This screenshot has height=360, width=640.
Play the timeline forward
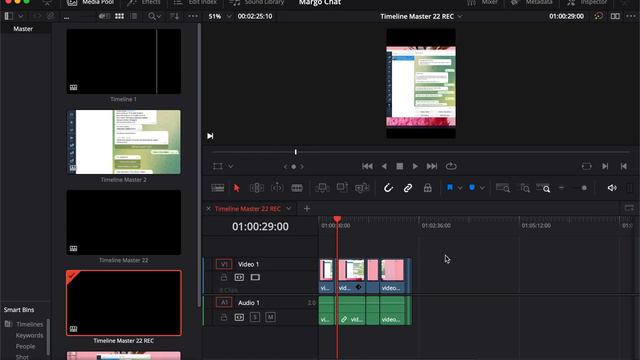(415, 166)
